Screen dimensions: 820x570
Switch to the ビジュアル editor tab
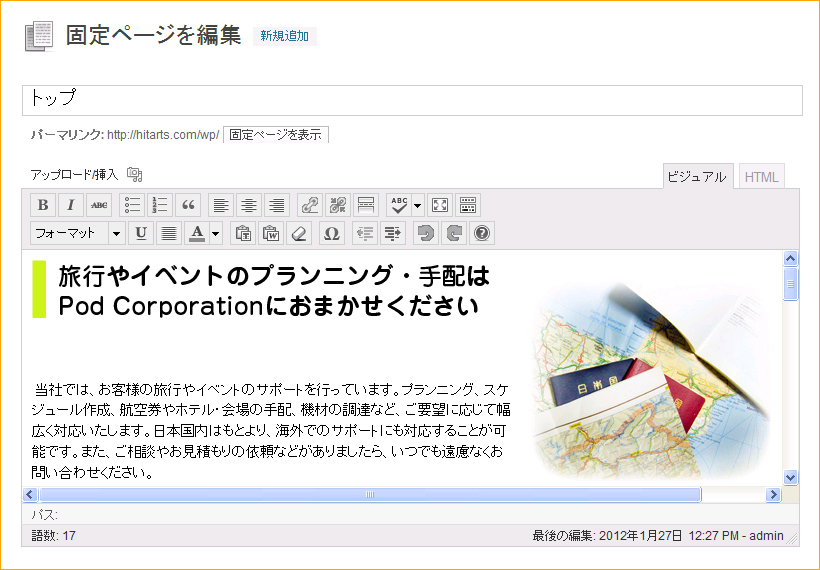point(698,177)
